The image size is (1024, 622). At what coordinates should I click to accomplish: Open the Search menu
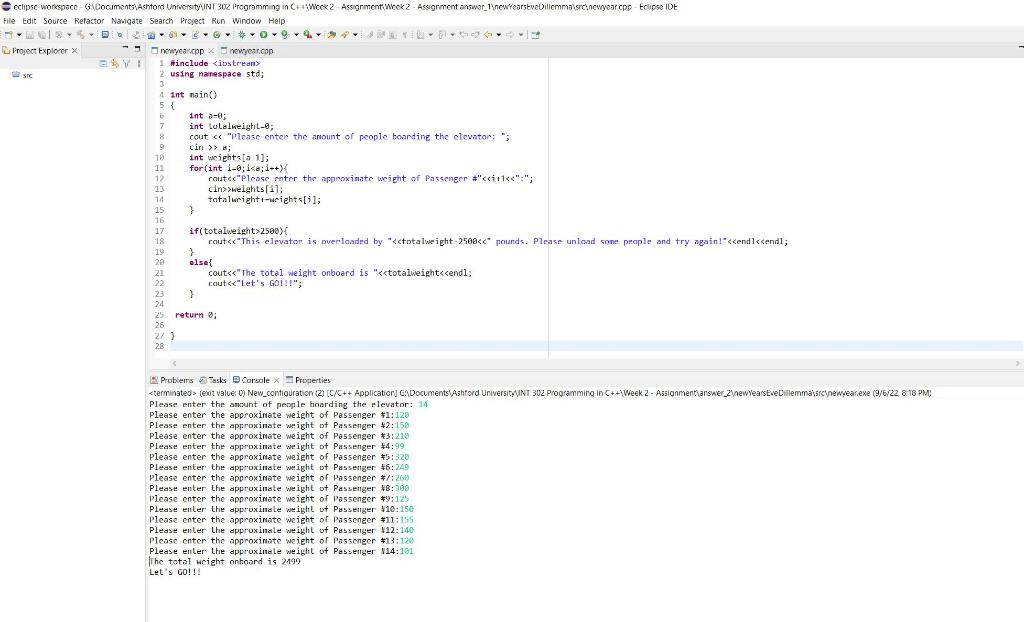[x=161, y=21]
